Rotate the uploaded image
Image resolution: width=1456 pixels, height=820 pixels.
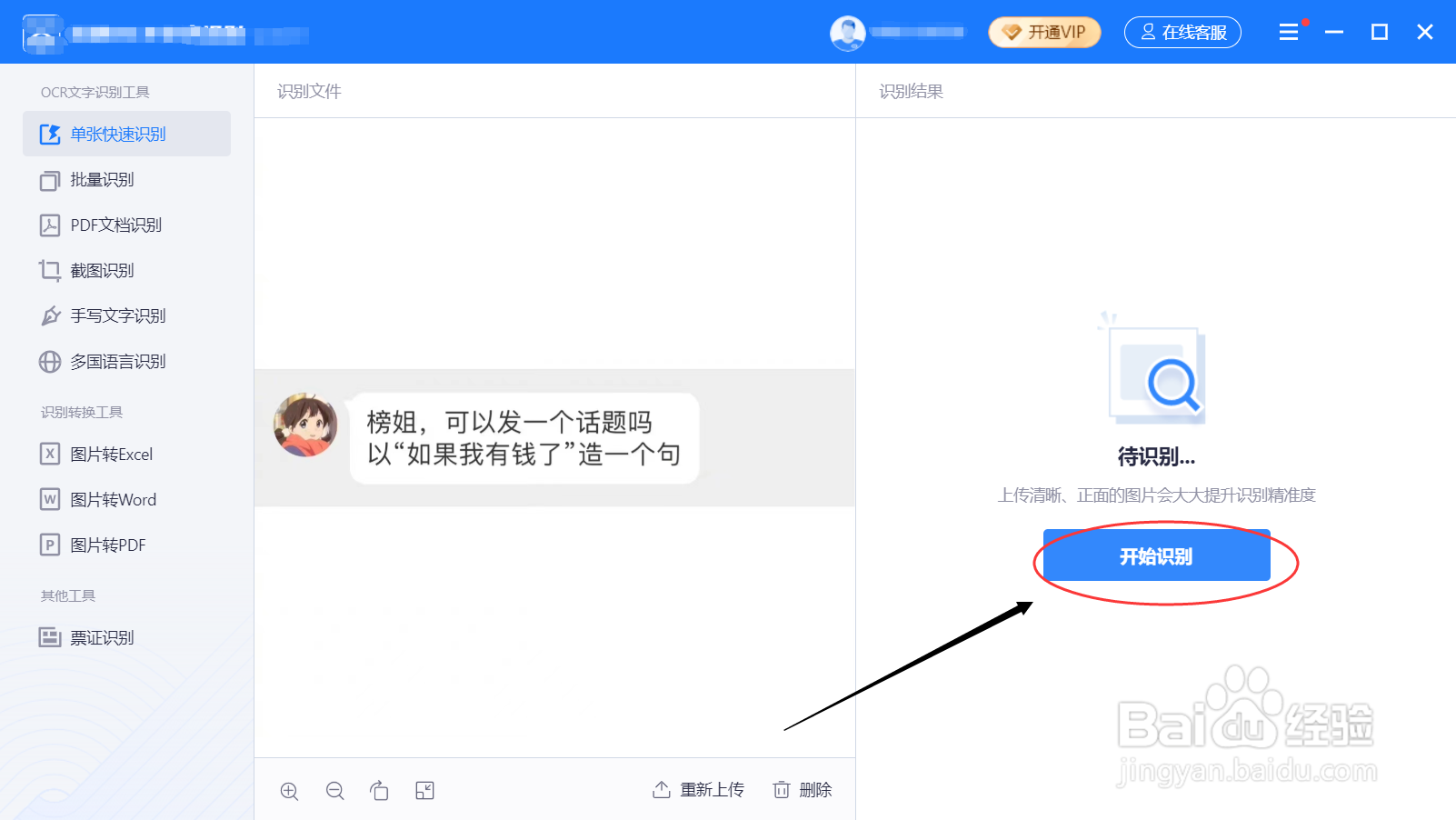(380, 790)
